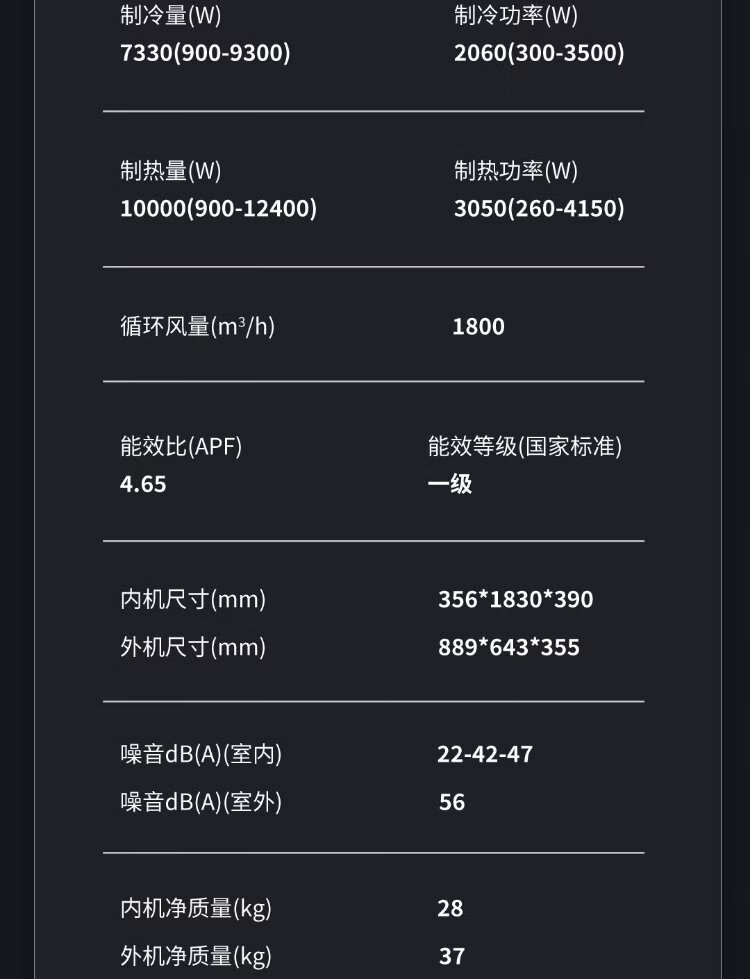Select the cooling power value 2060(300-3500)

coord(539,53)
